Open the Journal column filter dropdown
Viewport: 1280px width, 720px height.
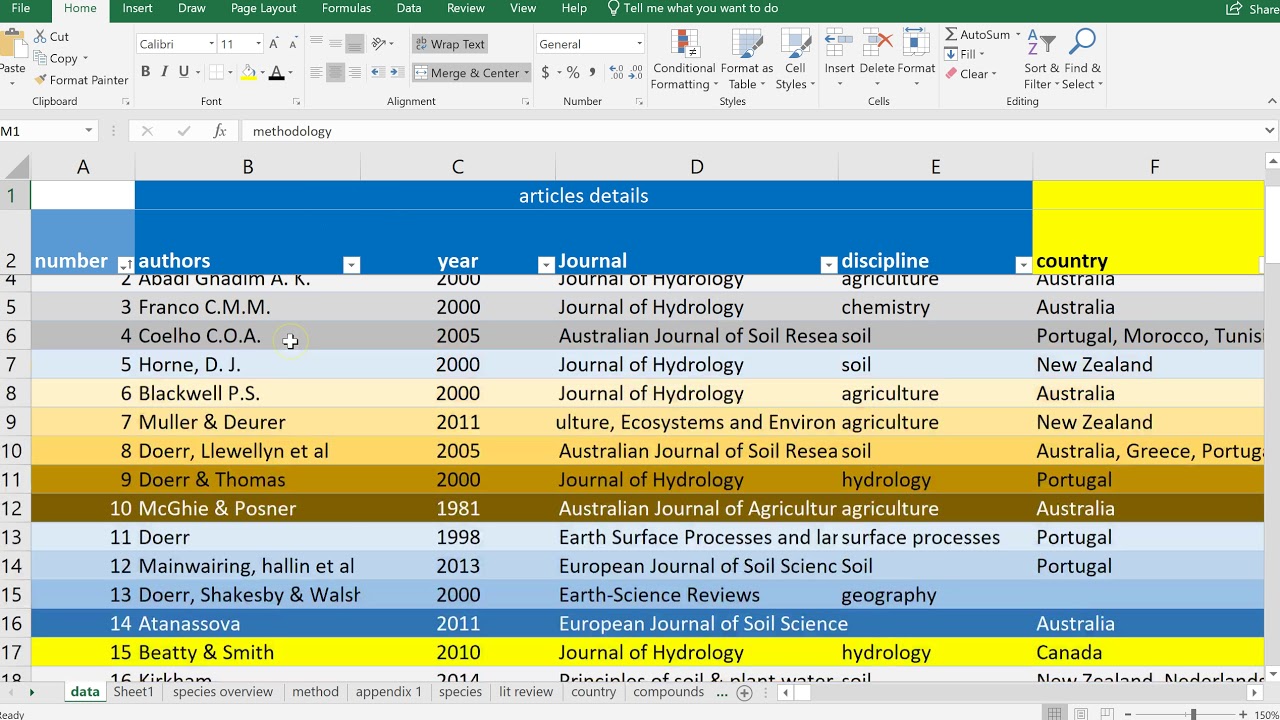point(828,265)
